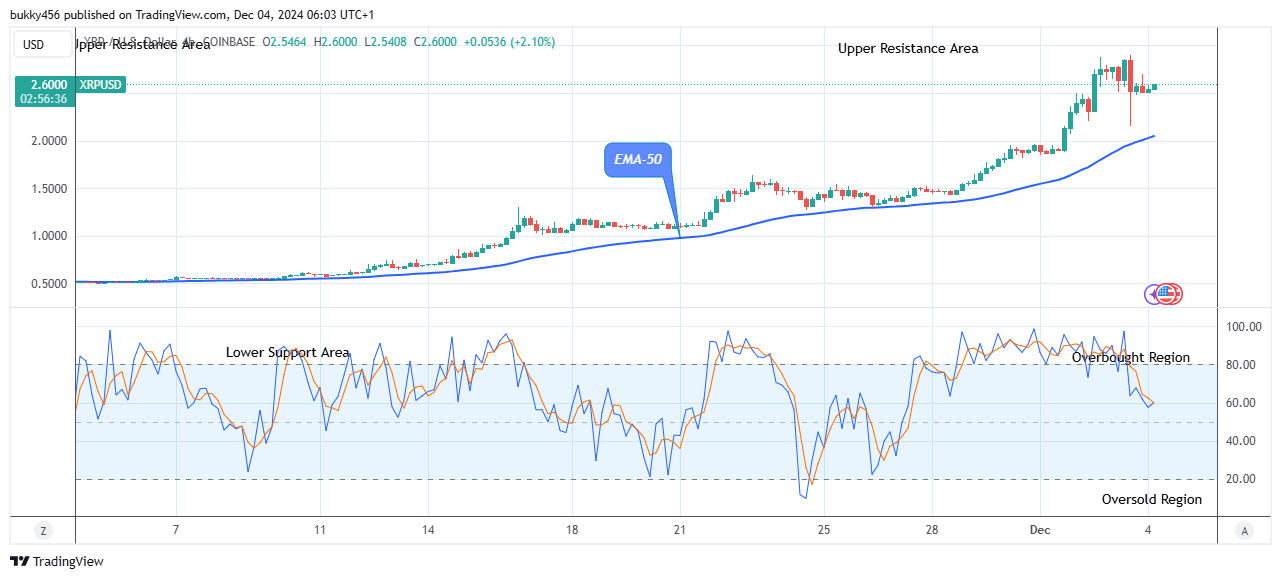Toggle the Z timezone button

tap(42, 530)
